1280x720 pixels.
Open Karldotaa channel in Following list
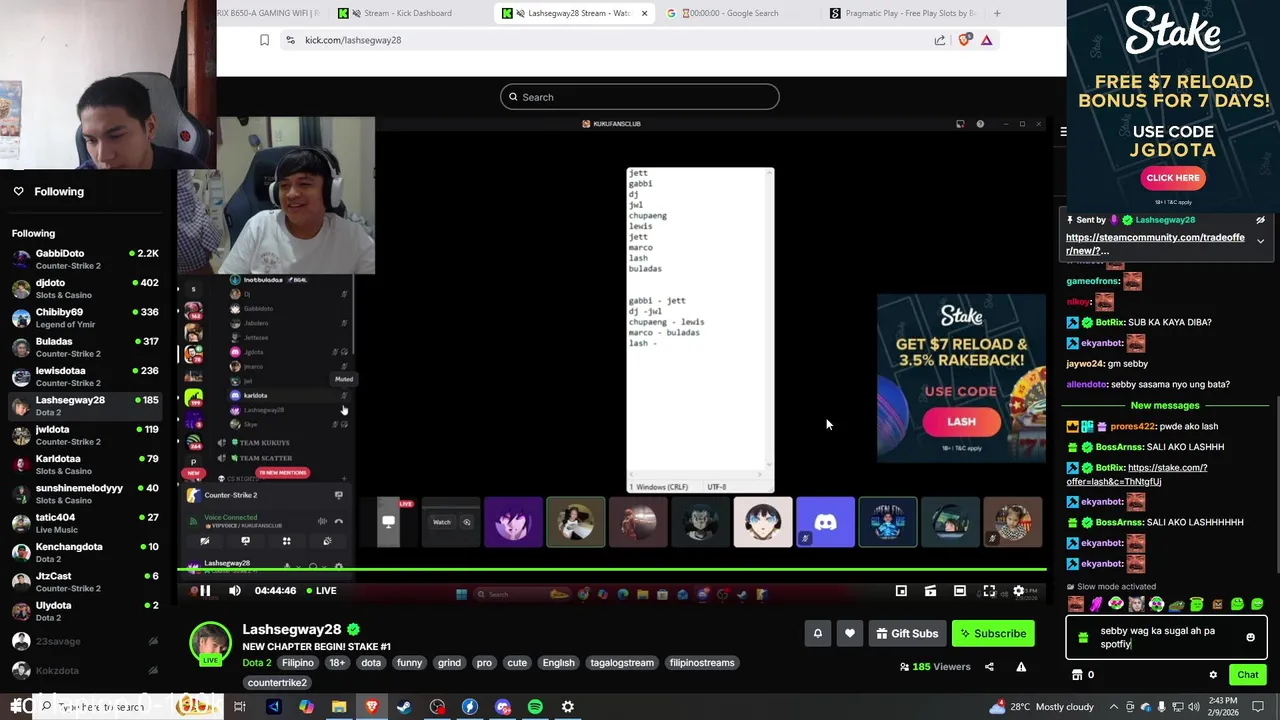point(85,464)
